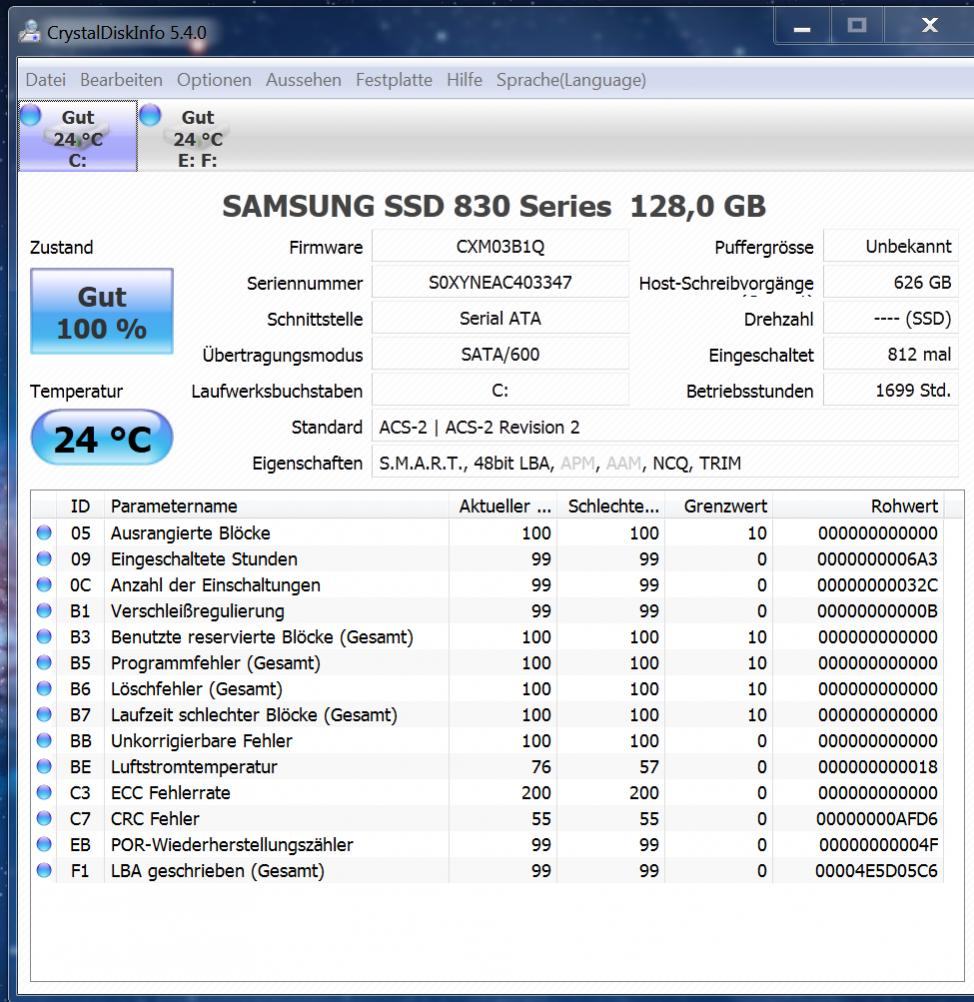Select the Ausrangierte Blöcke attribute name

(x=190, y=533)
